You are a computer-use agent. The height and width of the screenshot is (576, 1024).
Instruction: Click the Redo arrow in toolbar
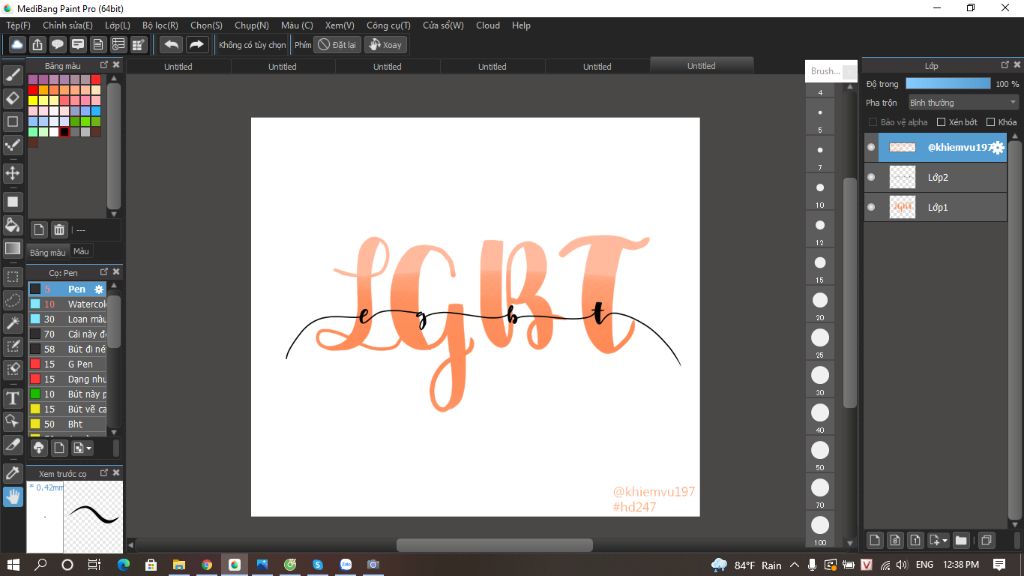pyautogui.click(x=196, y=44)
